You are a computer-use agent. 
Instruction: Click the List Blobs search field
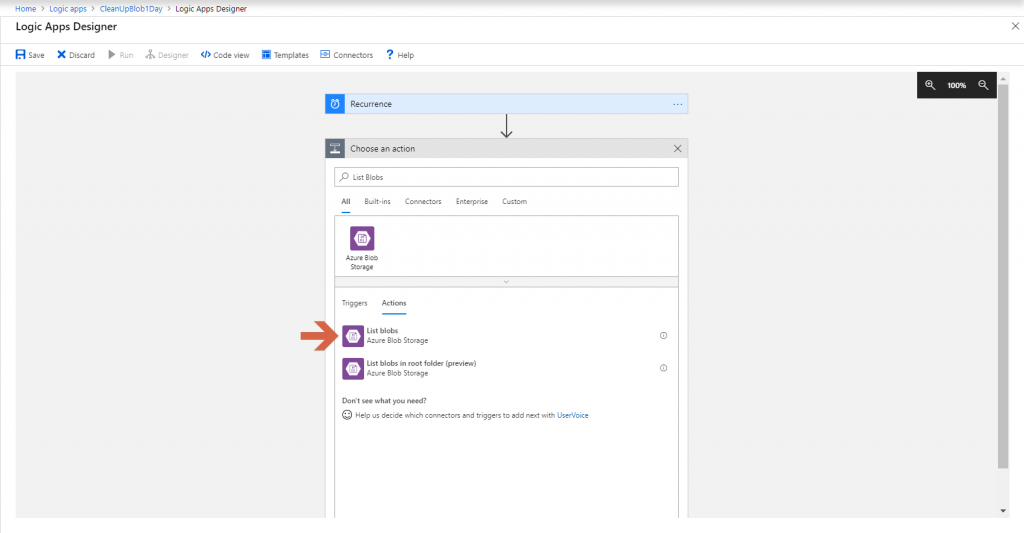[506, 177]
